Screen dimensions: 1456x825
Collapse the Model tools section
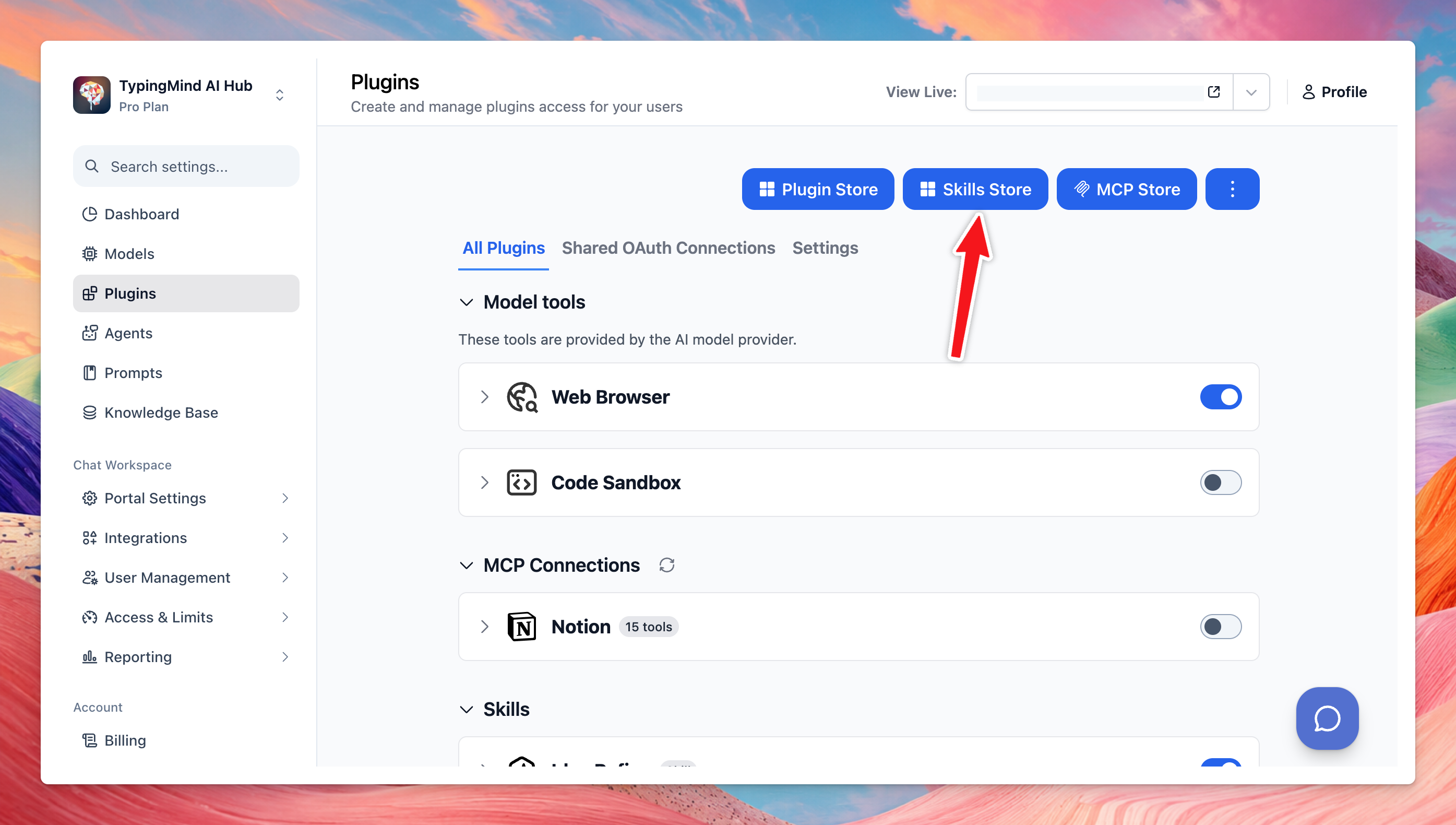coord(466,302)
